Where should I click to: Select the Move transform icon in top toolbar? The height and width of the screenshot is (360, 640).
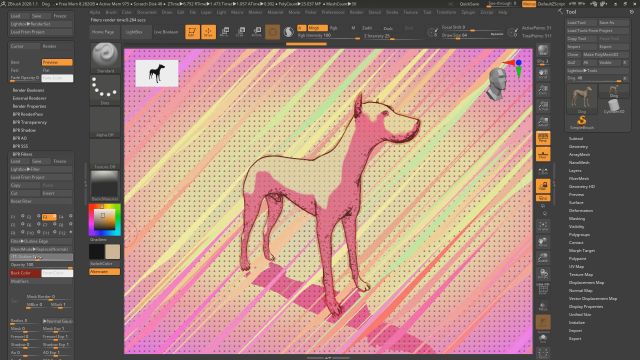click(x=224, y=32)
